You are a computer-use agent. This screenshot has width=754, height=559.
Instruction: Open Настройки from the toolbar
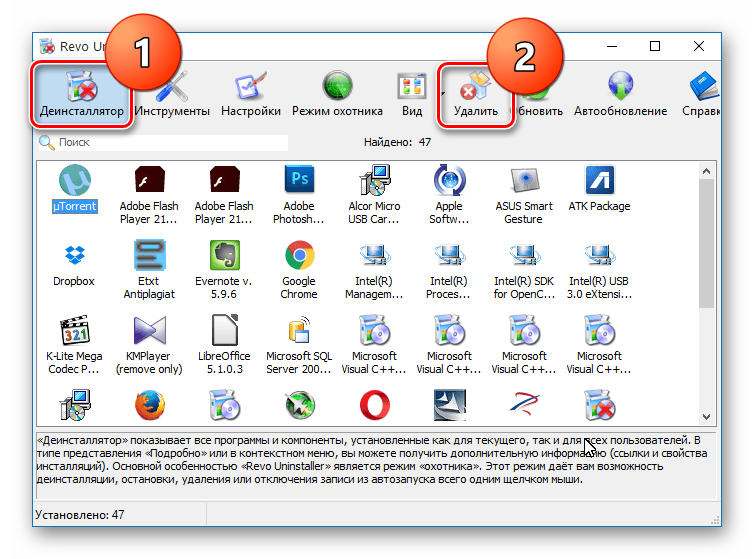pos(251,95)
